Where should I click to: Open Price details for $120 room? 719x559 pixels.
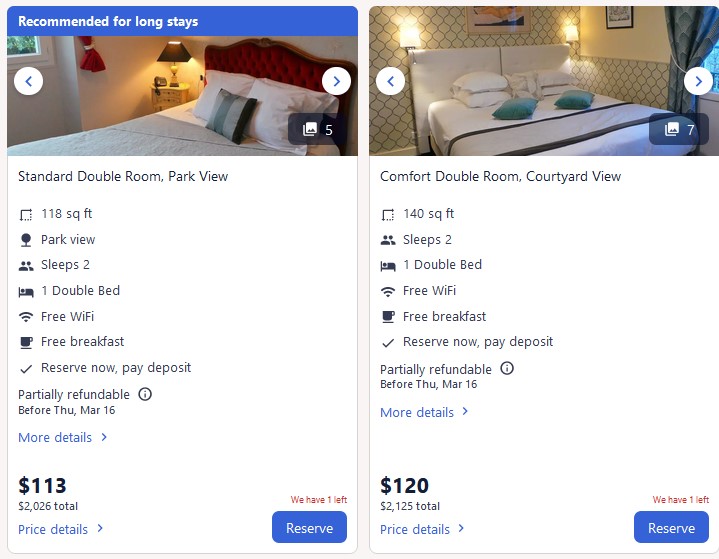pos(423,529)
